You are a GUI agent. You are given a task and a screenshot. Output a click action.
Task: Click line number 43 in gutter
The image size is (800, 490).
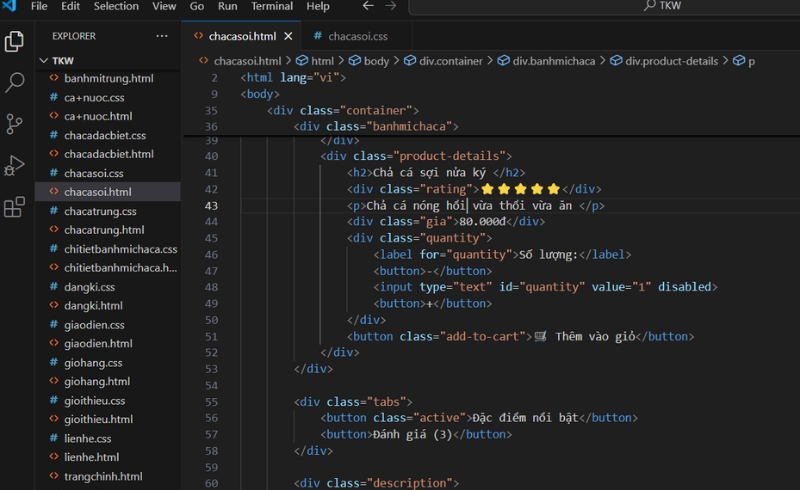(x=211, y=206)
